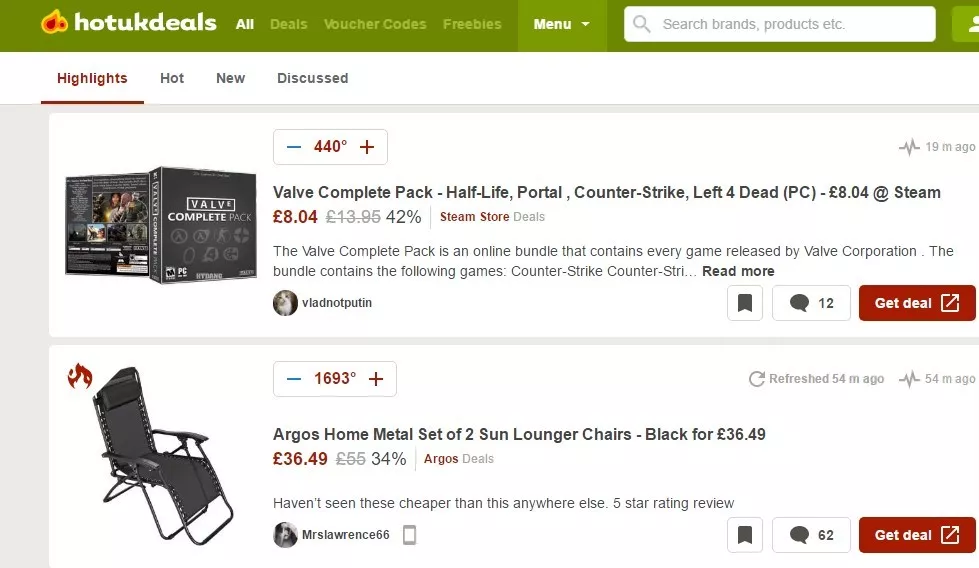Vote cold on Valve Complete Pack deal
Screen dimensions: 979x568
(293, 147)
